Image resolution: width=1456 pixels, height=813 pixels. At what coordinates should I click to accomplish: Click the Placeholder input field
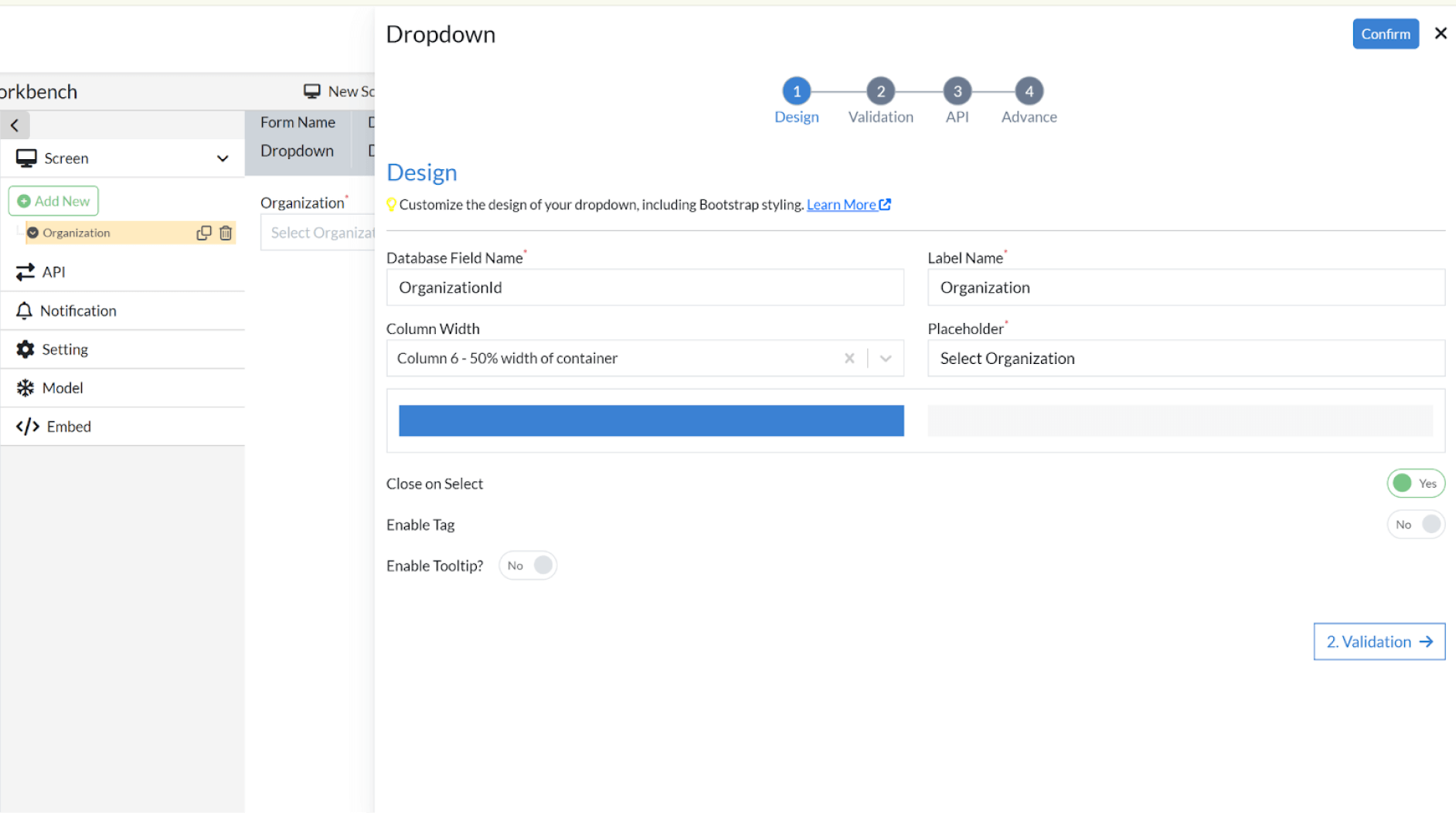click(x=1186, y=359)
